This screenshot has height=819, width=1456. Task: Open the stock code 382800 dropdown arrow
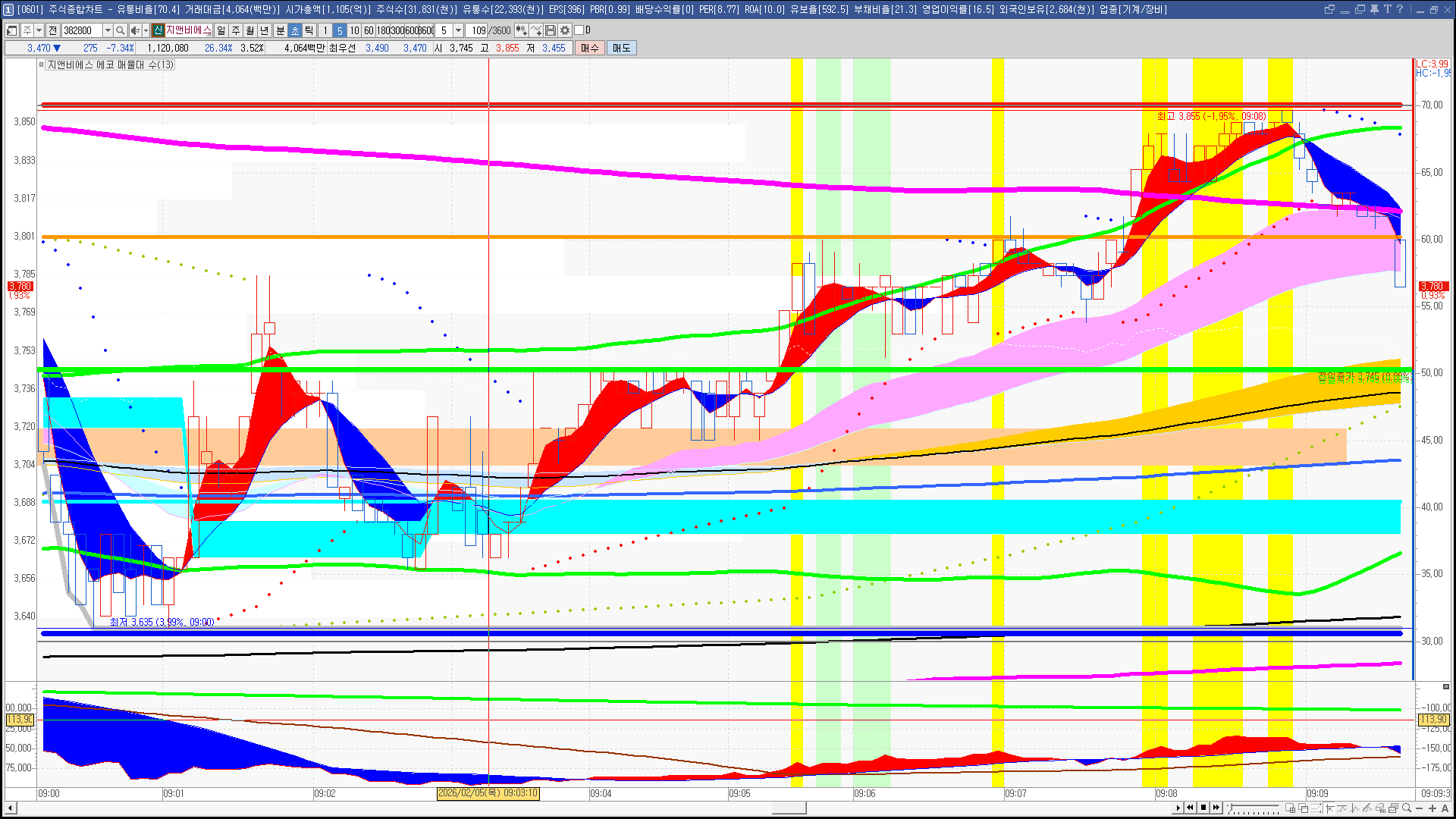tap(108, 30)
